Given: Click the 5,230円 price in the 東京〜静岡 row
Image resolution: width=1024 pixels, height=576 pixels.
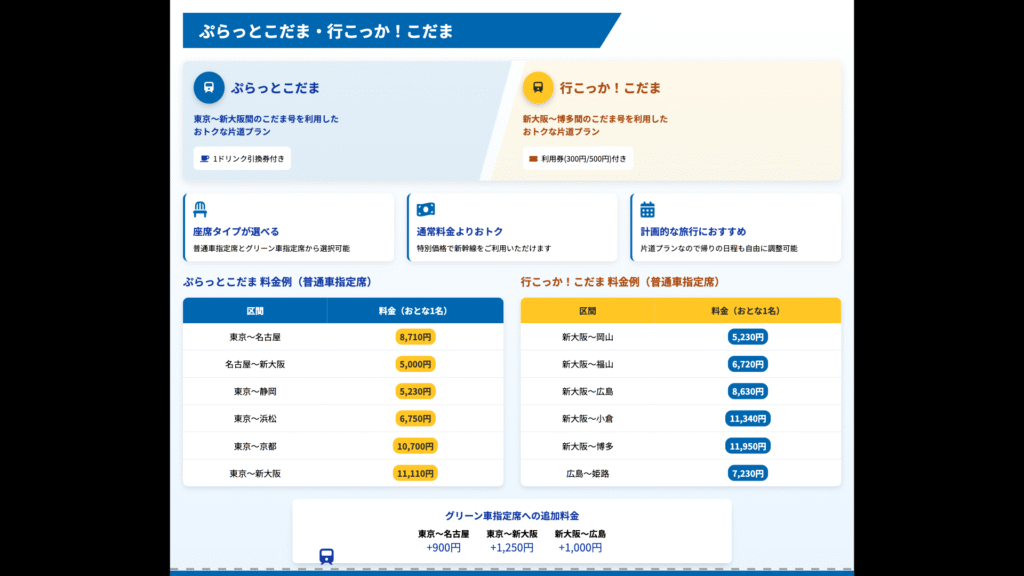Looking at the screenshot, I should click(x=415, y=391).
